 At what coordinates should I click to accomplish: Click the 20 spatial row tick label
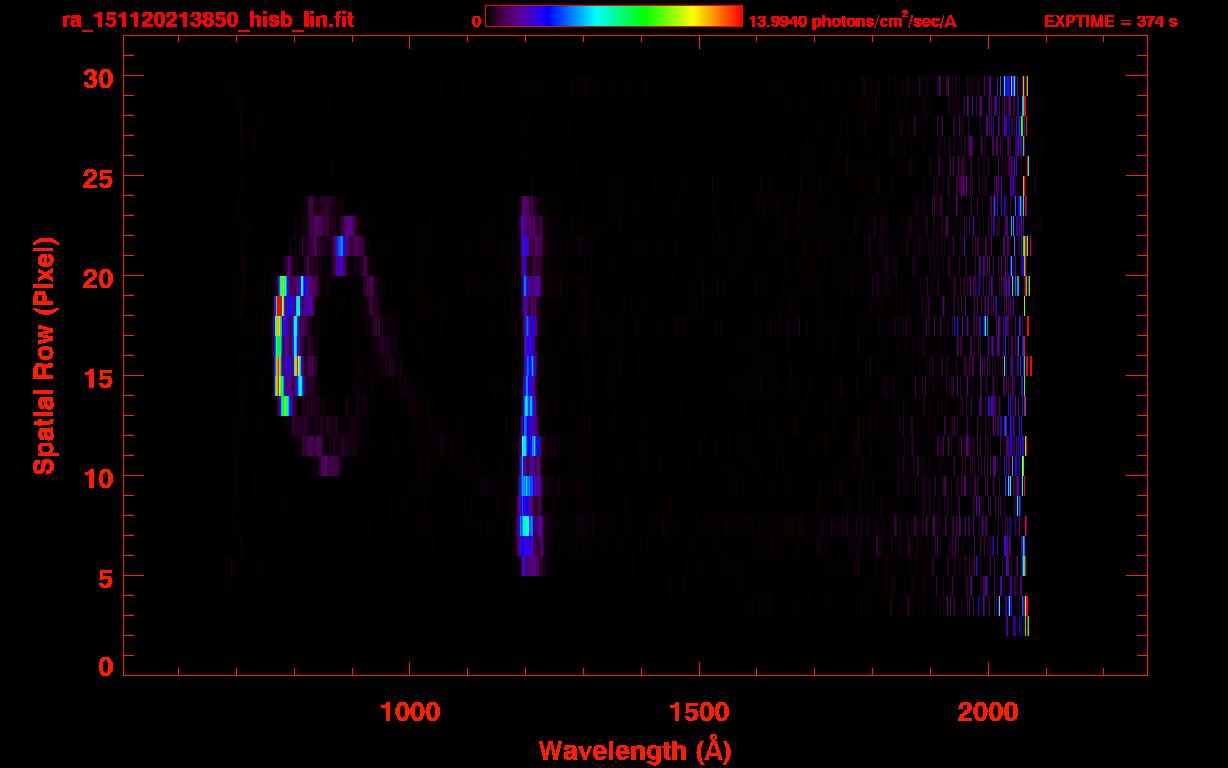(x=97, y=277)
